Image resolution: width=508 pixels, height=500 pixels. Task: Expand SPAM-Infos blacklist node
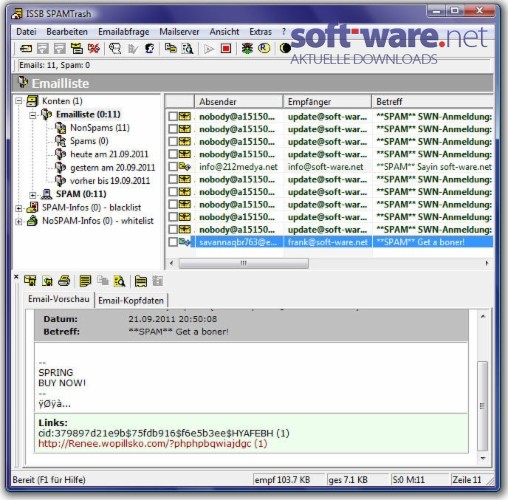pos(19,208)
